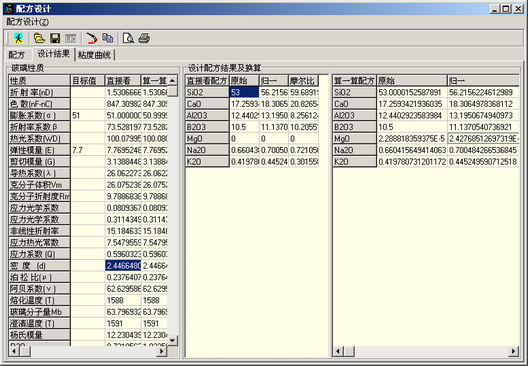
Task: Click the red-tipped curve tool icon
Action: pos(91,38)
